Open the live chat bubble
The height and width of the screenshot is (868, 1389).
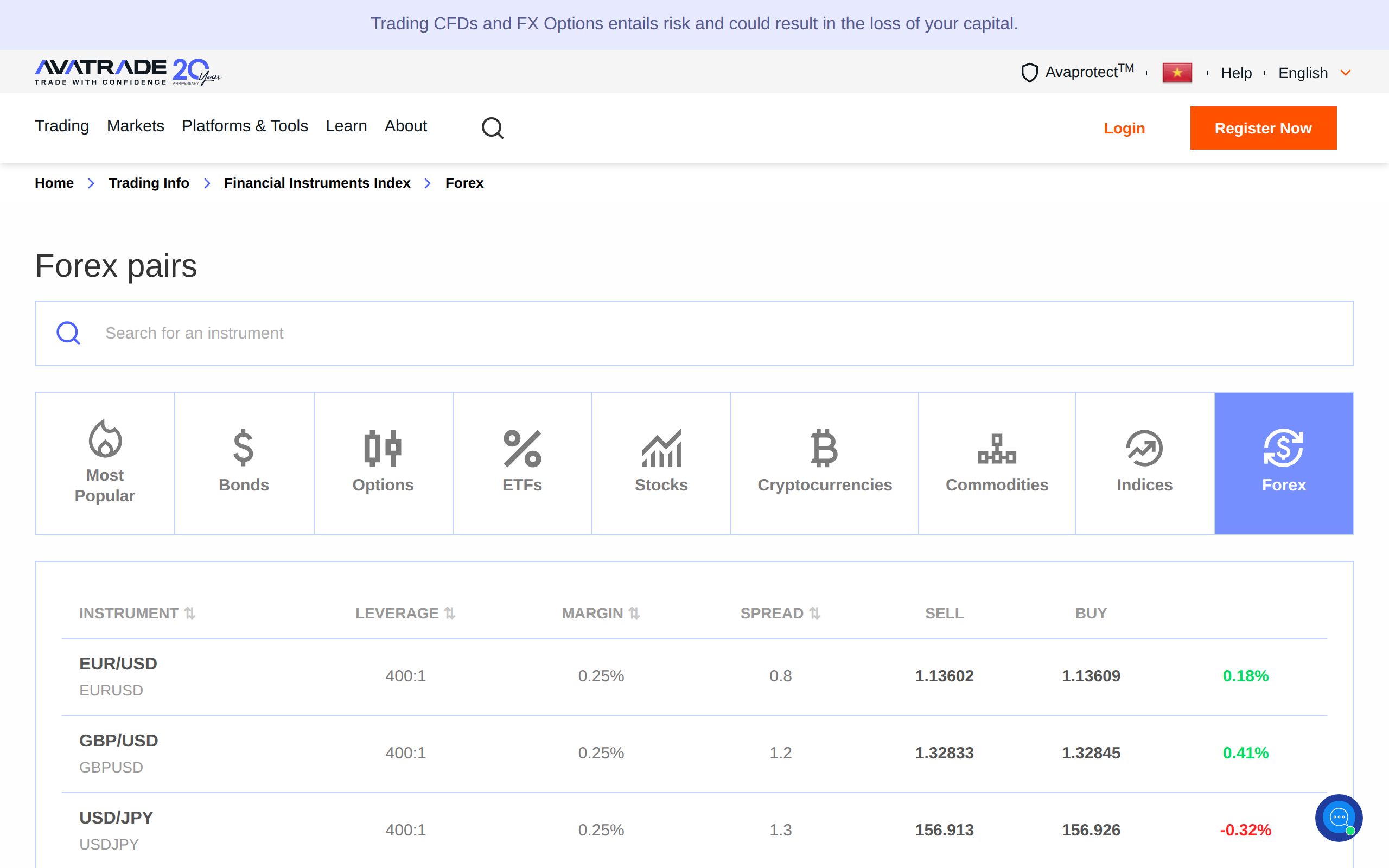click(x=1339, y=818)
